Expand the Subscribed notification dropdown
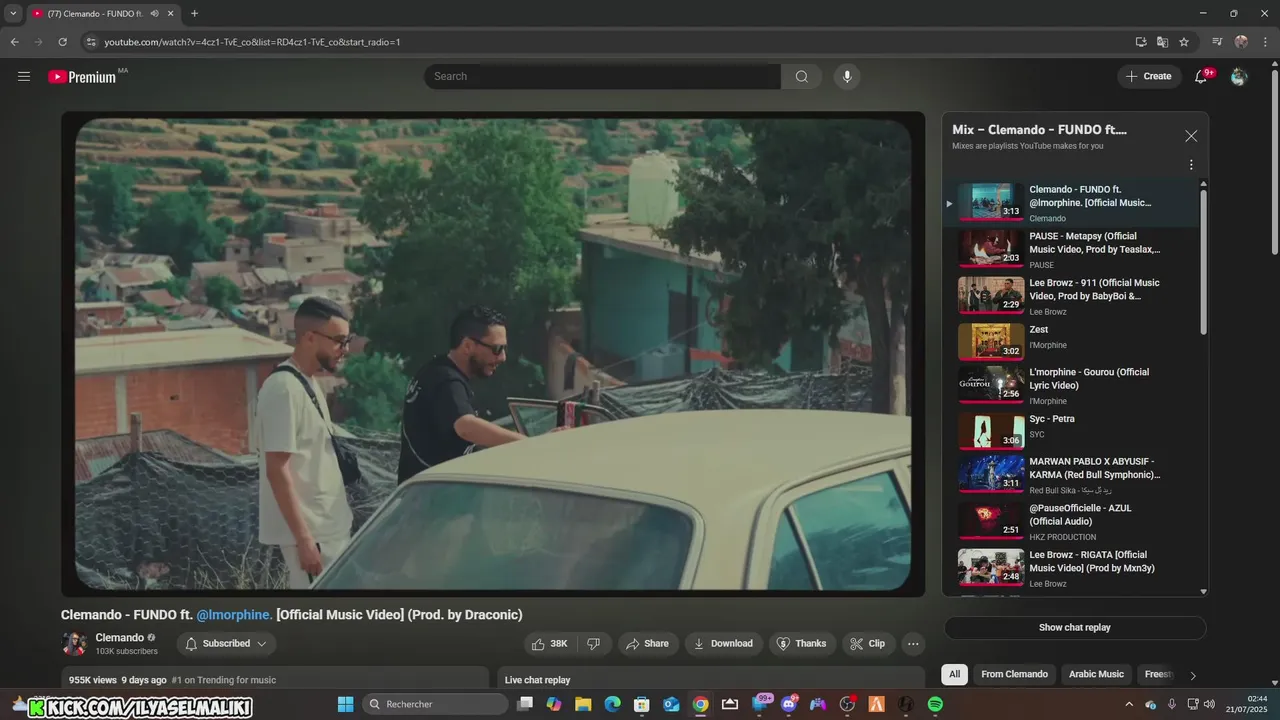 227,644
